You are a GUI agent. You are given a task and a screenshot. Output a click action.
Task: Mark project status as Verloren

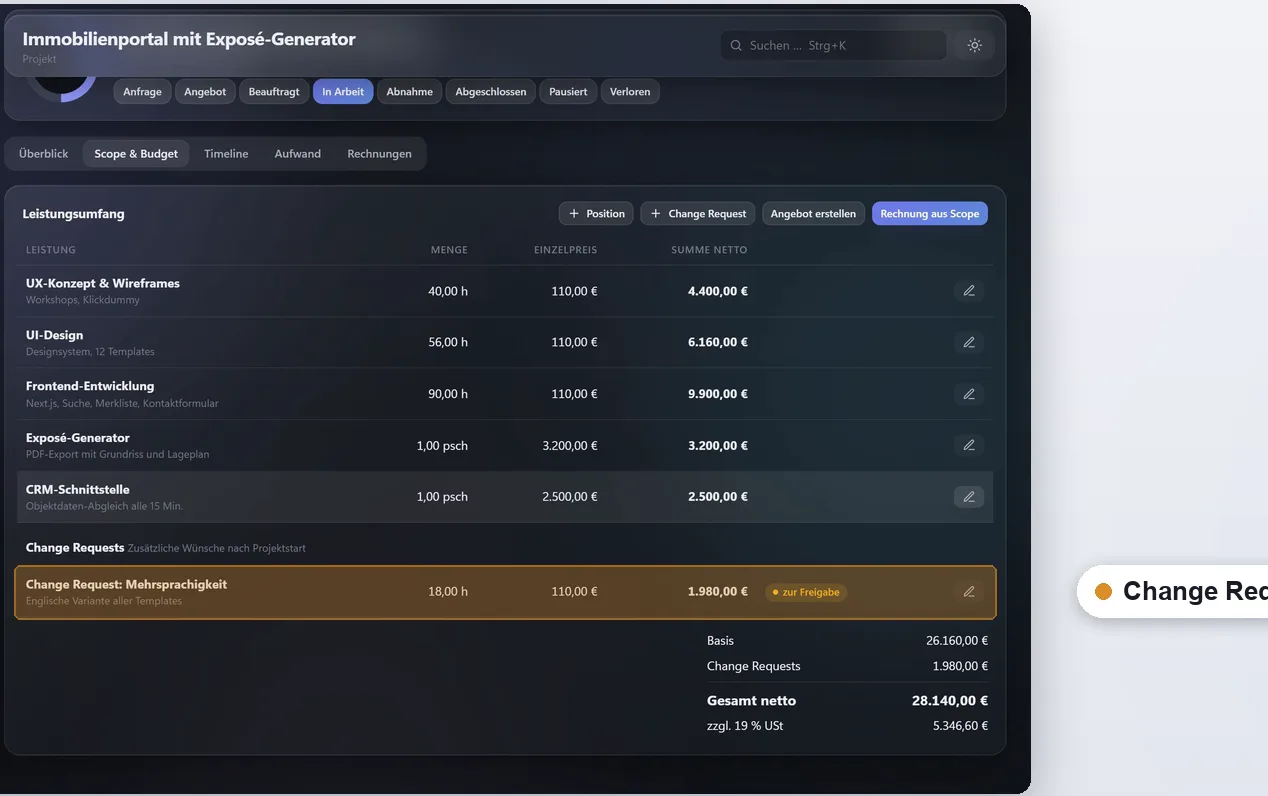(x=630, y=91)
